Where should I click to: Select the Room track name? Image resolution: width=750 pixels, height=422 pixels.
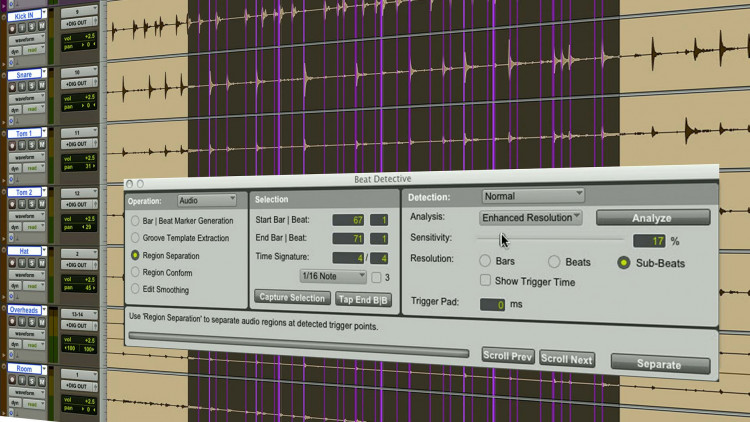pos(24,369)
